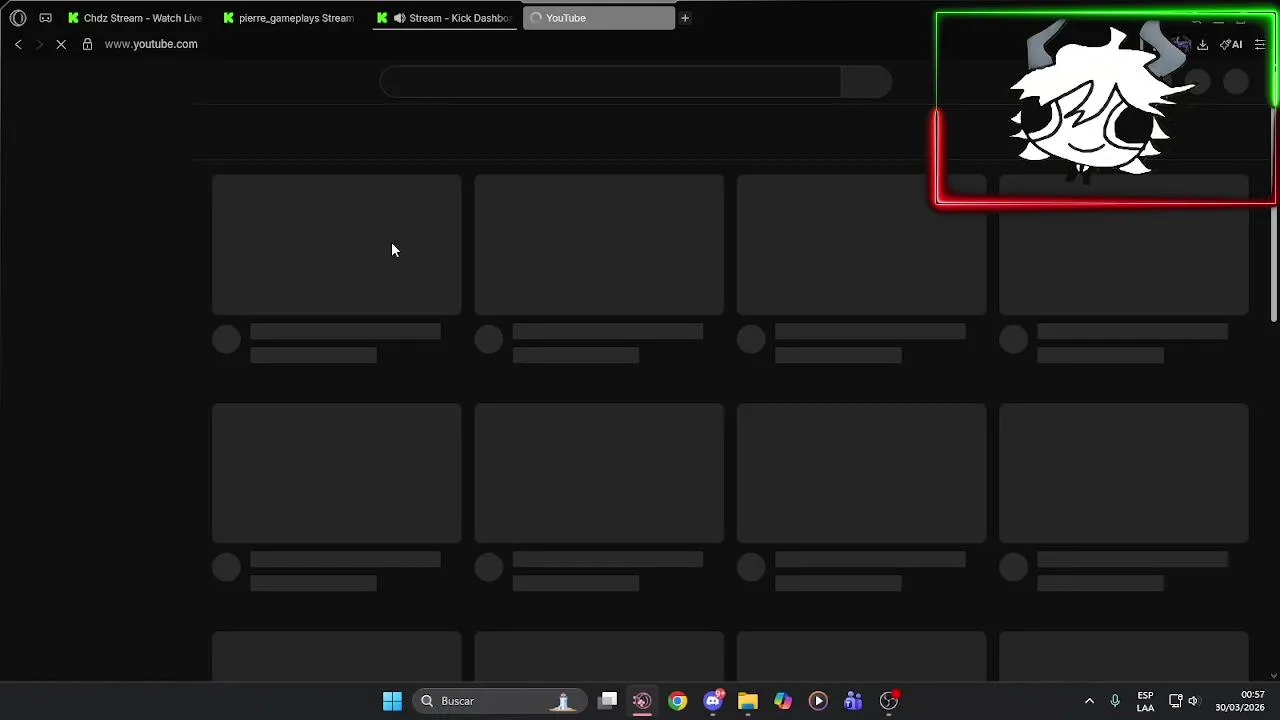The width and height of the screenshot is (1280, 720).
Task: Open the Opera menu logo
Action: point(18,18)
